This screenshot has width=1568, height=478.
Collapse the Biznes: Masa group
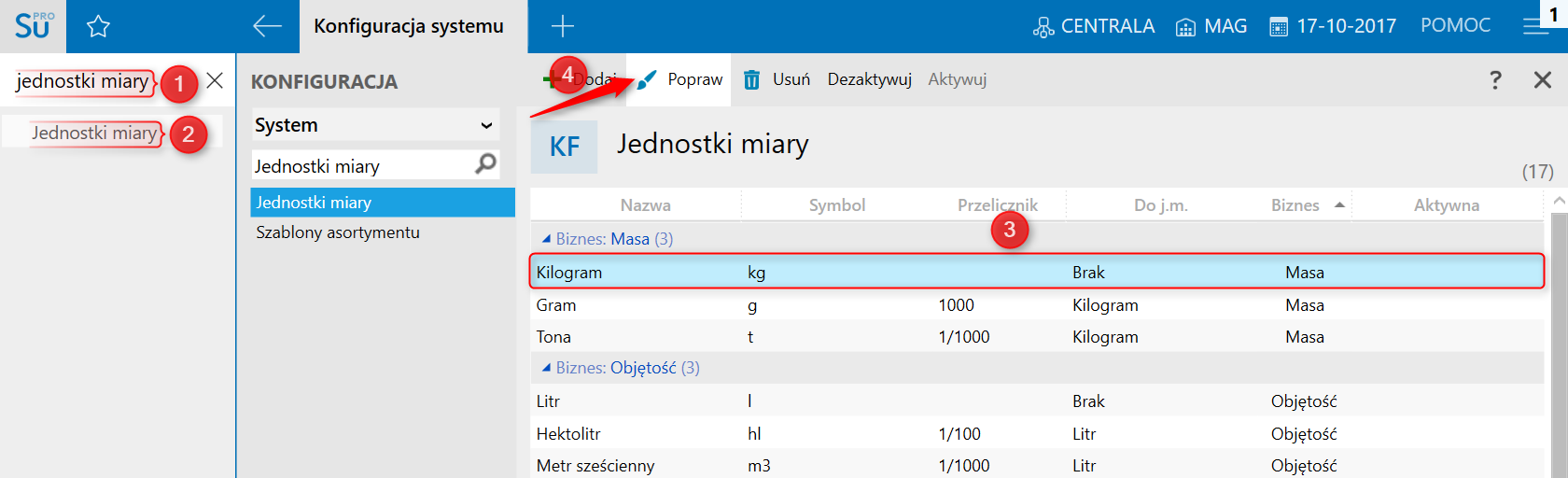tap(546, 239)
